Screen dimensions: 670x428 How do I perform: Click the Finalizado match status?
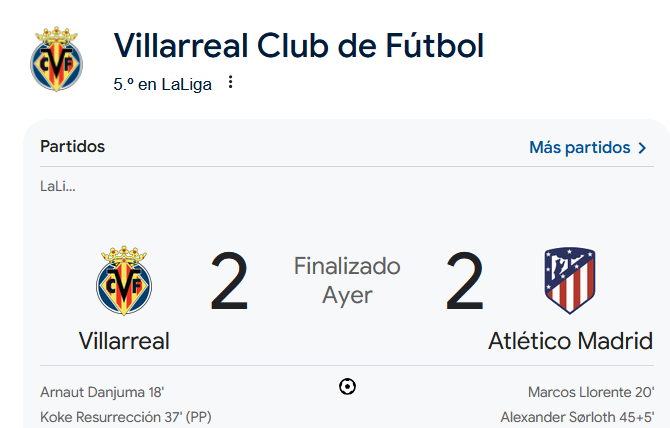pyautogui.click(x=347, y=266)
